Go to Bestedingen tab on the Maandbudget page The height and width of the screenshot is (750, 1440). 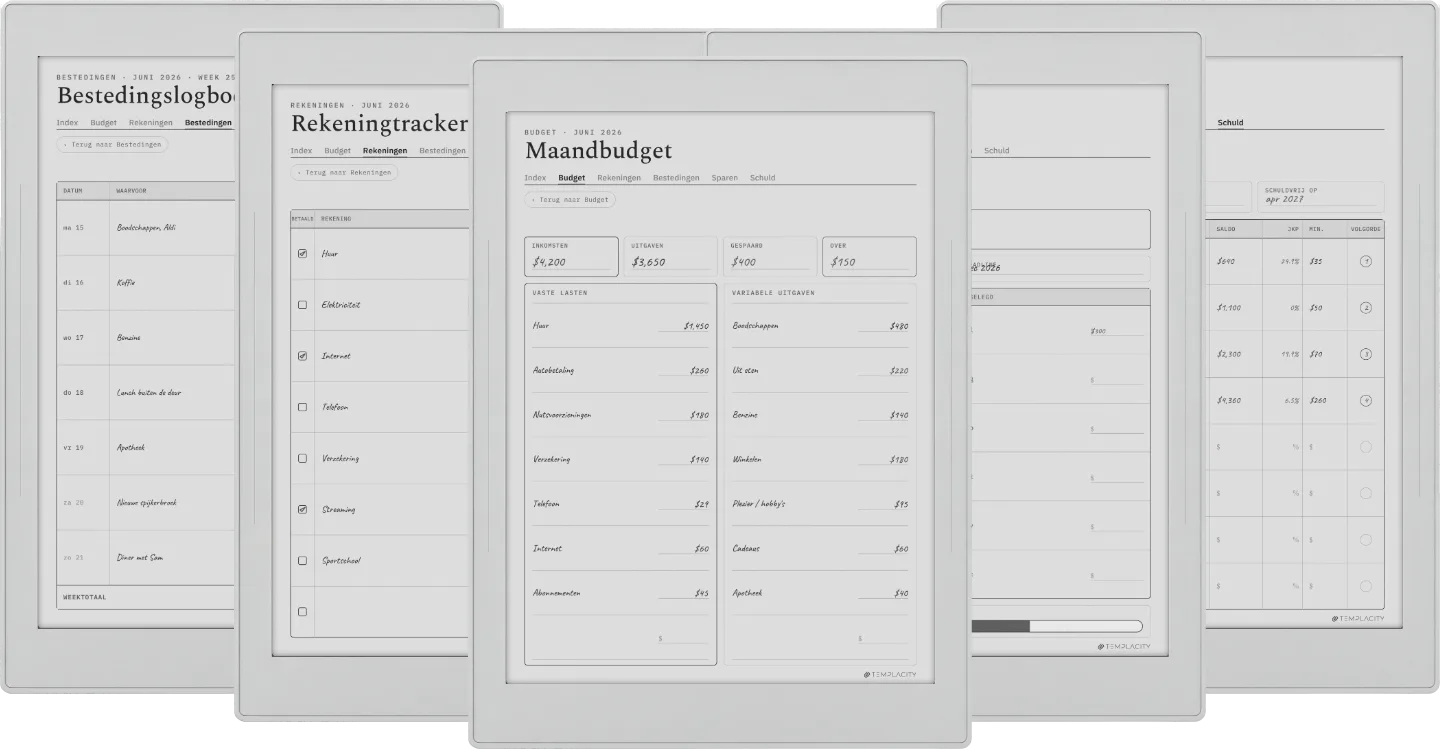tap(676, 178)
